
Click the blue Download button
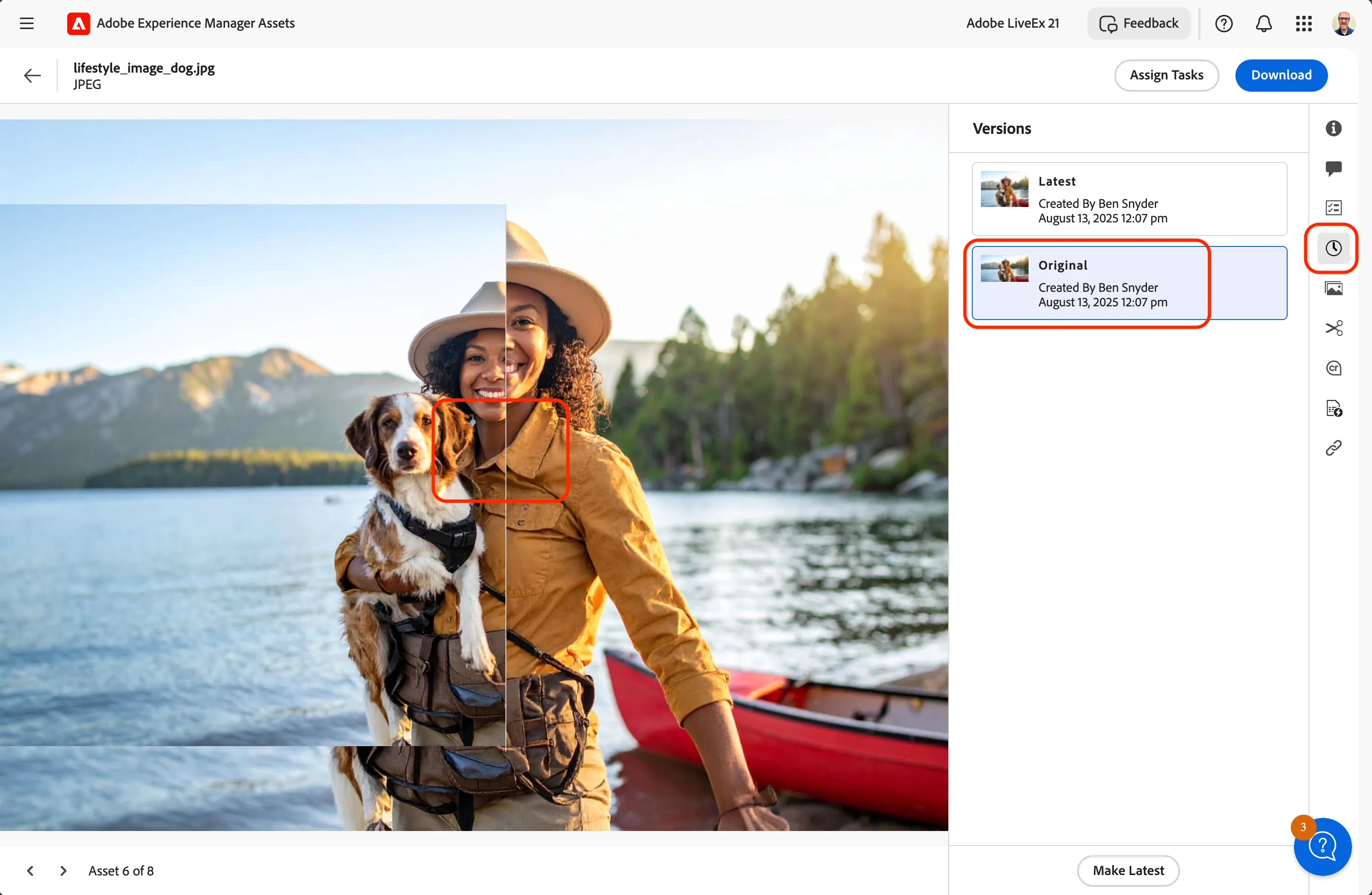pos(1281,75)
